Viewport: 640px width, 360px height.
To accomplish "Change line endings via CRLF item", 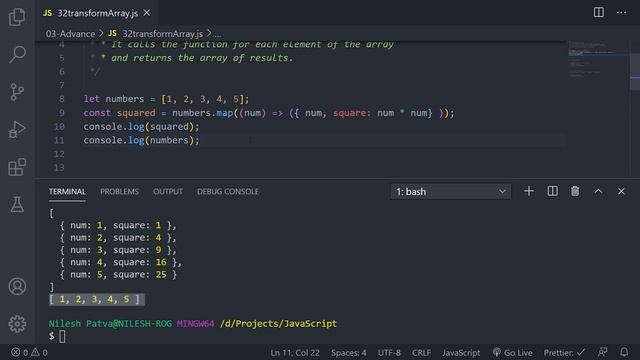I will point(421,353).
